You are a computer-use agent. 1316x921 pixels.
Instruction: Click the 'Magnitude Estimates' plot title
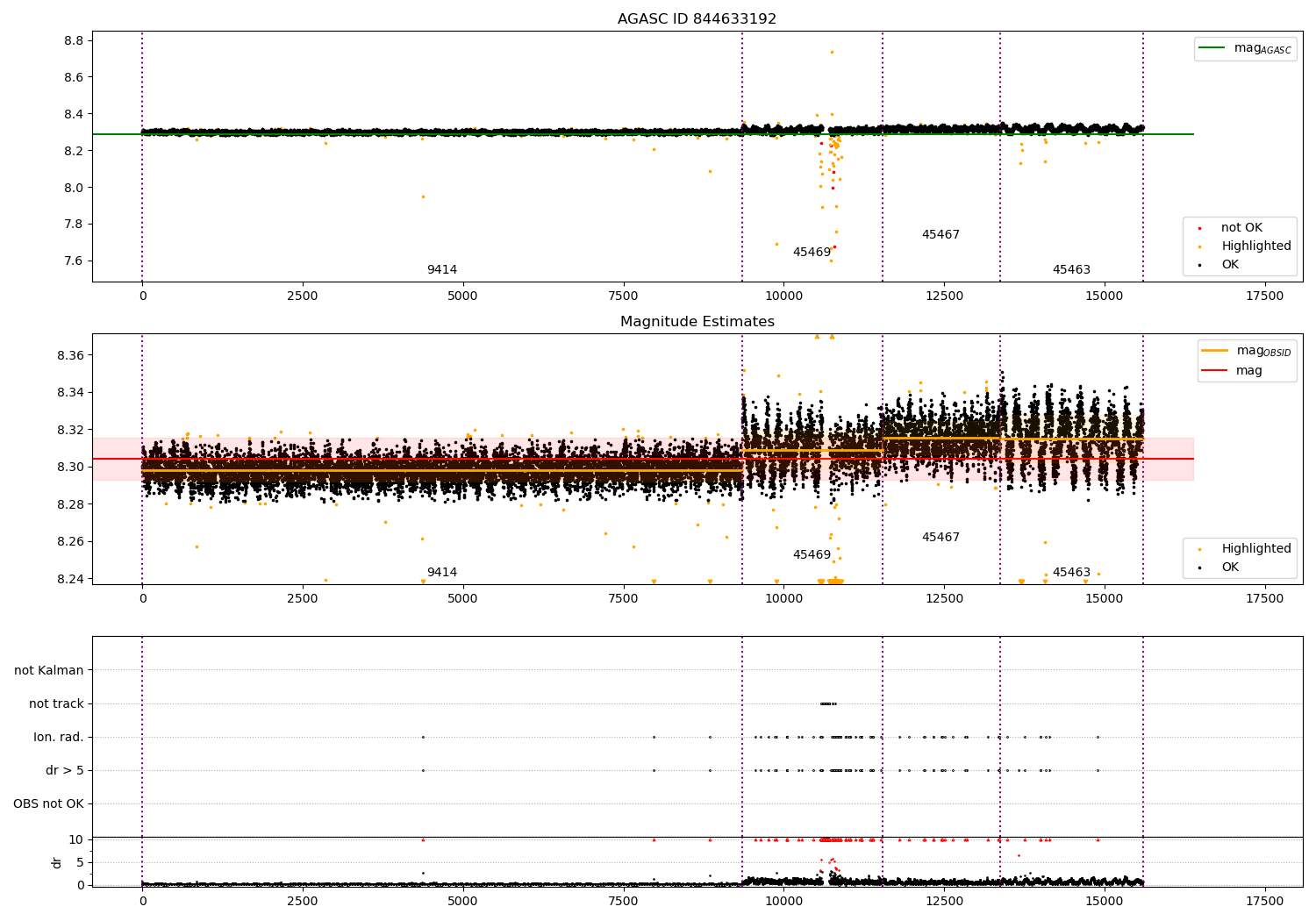[x=697, y=322]
